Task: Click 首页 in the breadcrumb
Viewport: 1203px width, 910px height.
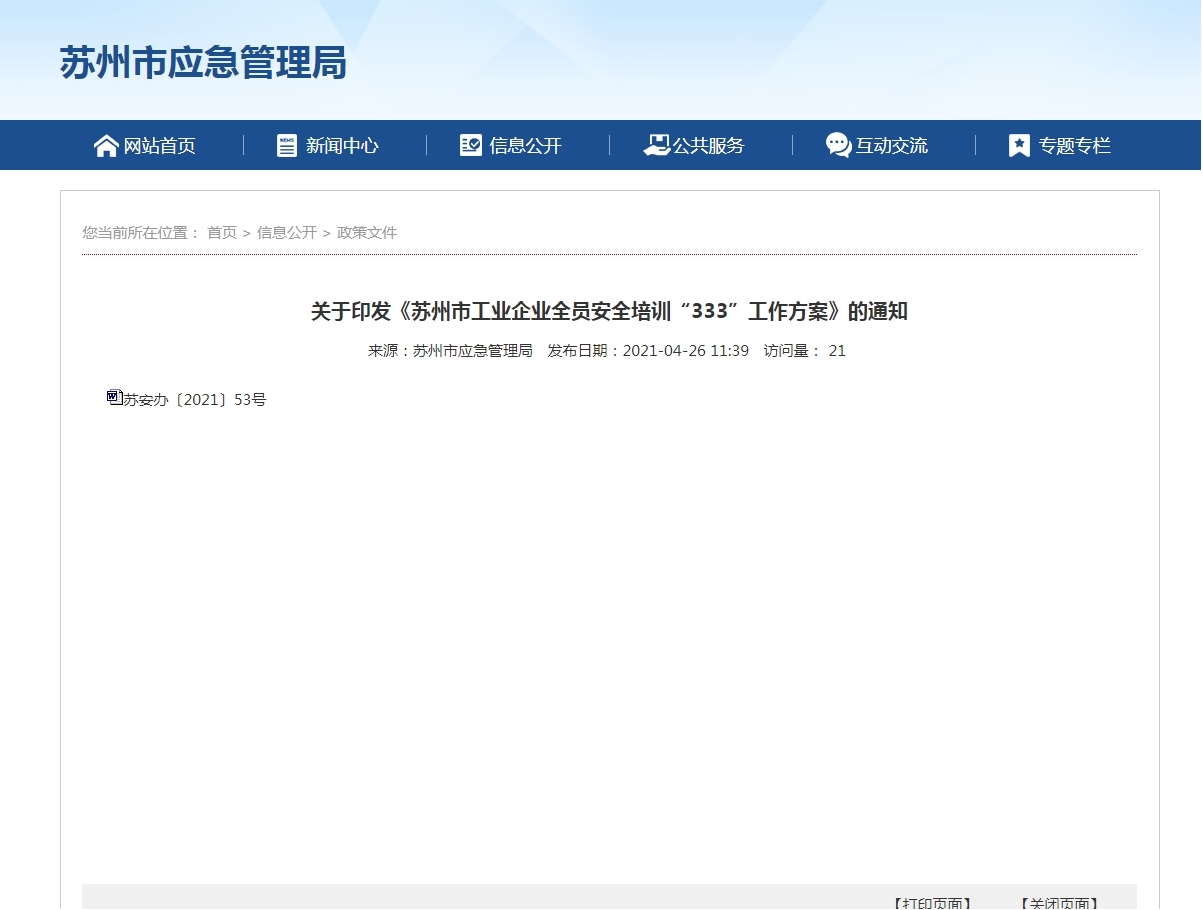Action: coord(222,233)
